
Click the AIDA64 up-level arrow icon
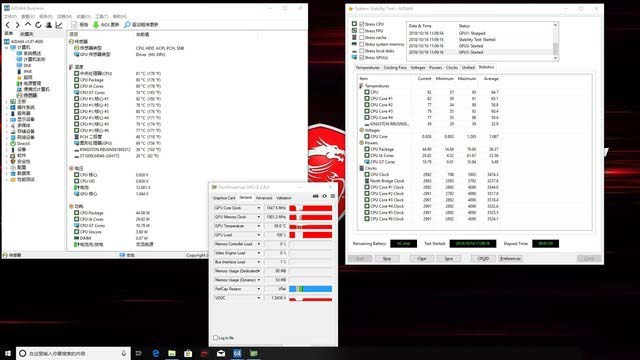pyautogui.click(x=28, y=25)
